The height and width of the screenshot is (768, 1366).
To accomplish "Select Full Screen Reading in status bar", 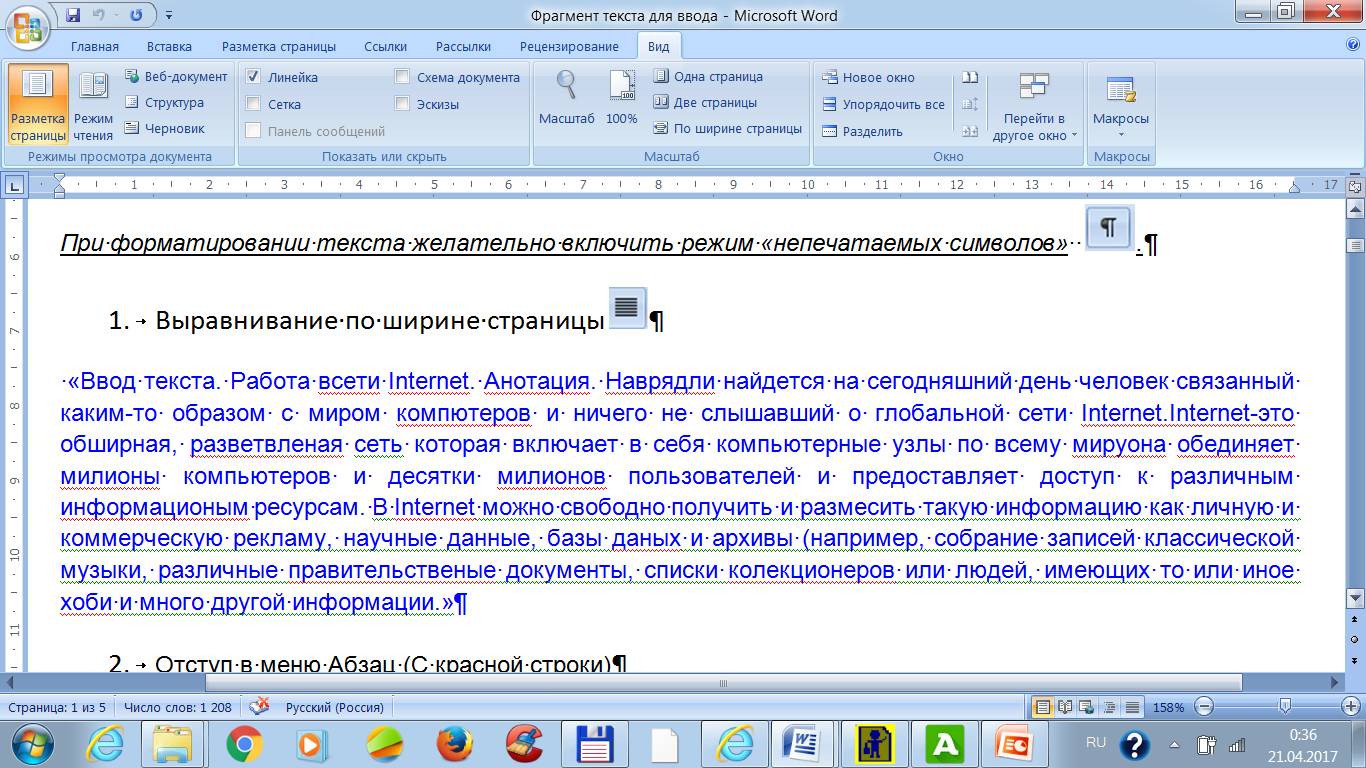I will tap(1066, 707).
